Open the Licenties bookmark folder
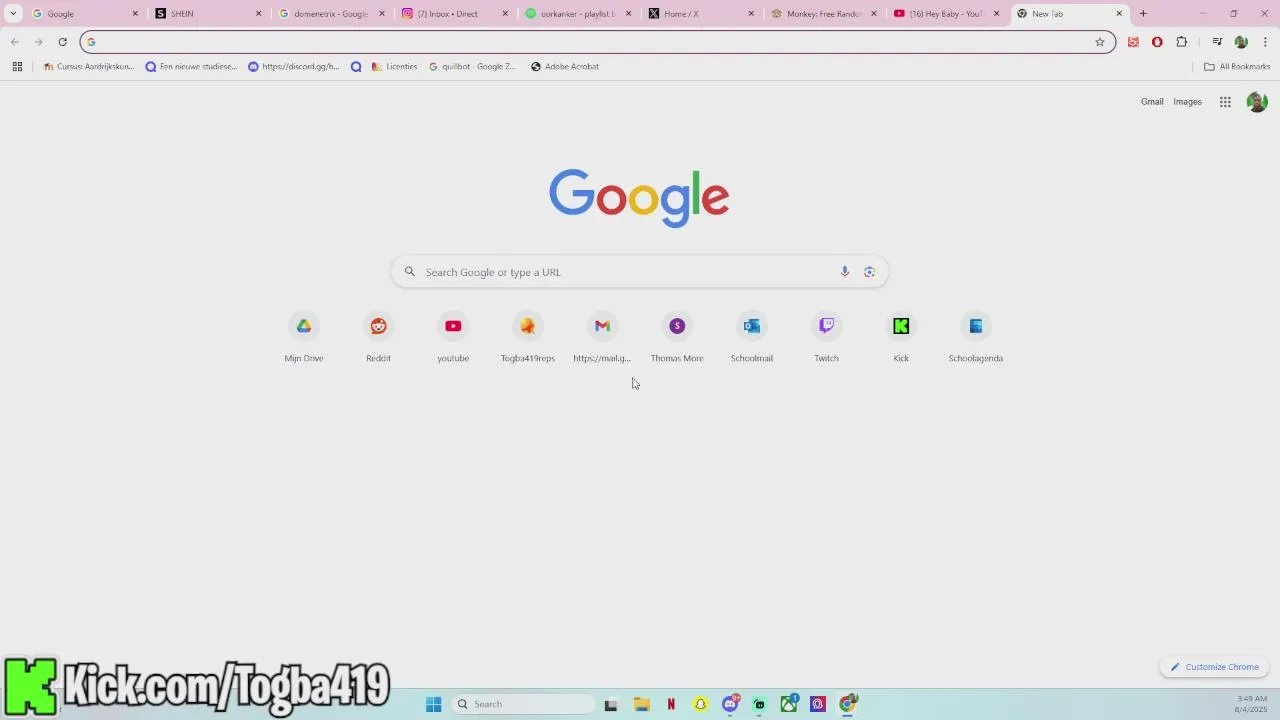The image size is (1280, 720). tap(394, 67)
